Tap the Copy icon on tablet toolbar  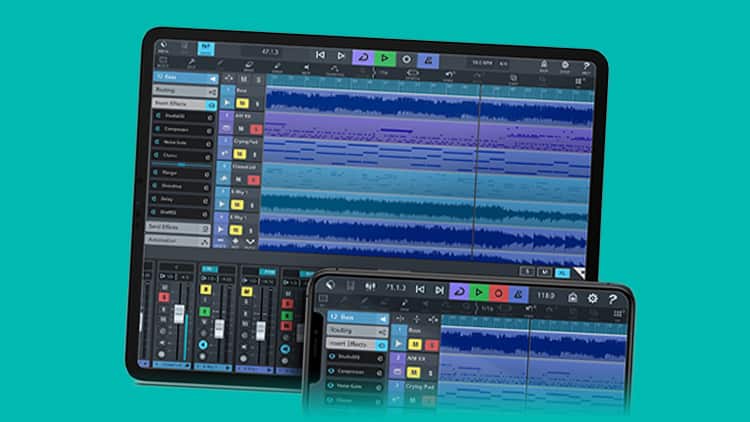513,78
